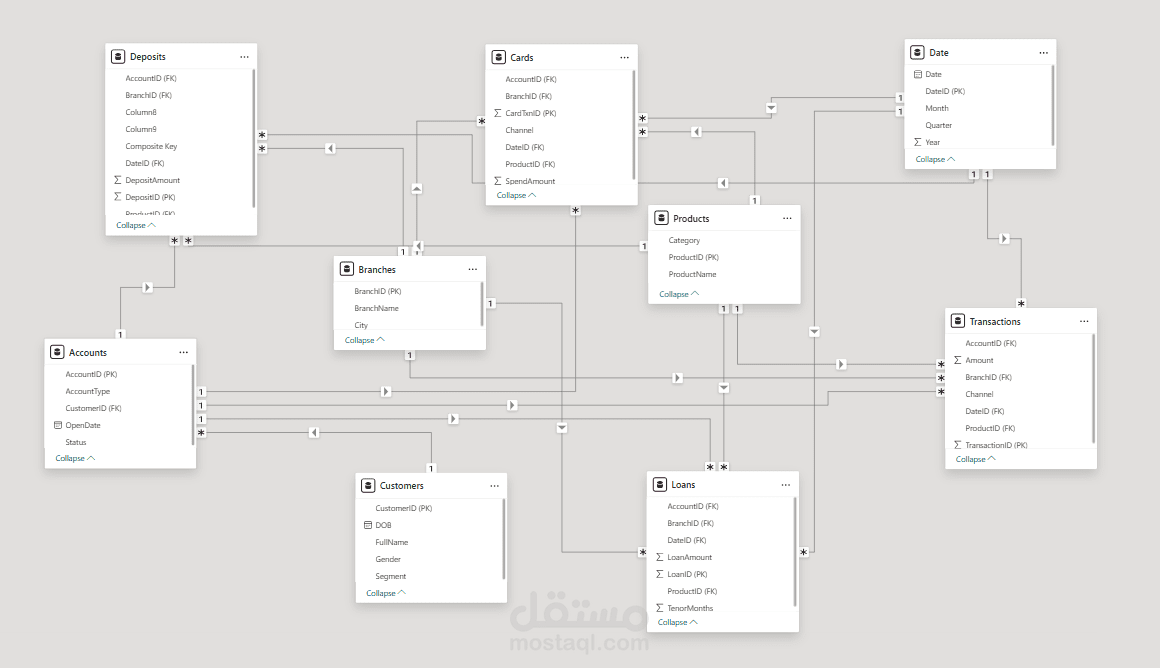Click the calendar icon next to OpenDate
The height and width of the screenshot is (668, 1160).
coord(56,424)
